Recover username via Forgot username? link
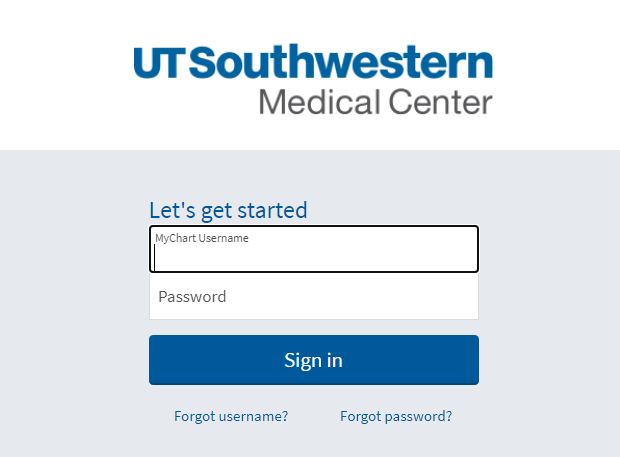Image resolution: width=620 pixels, height=457 pixels. click(x=231, y=417)
